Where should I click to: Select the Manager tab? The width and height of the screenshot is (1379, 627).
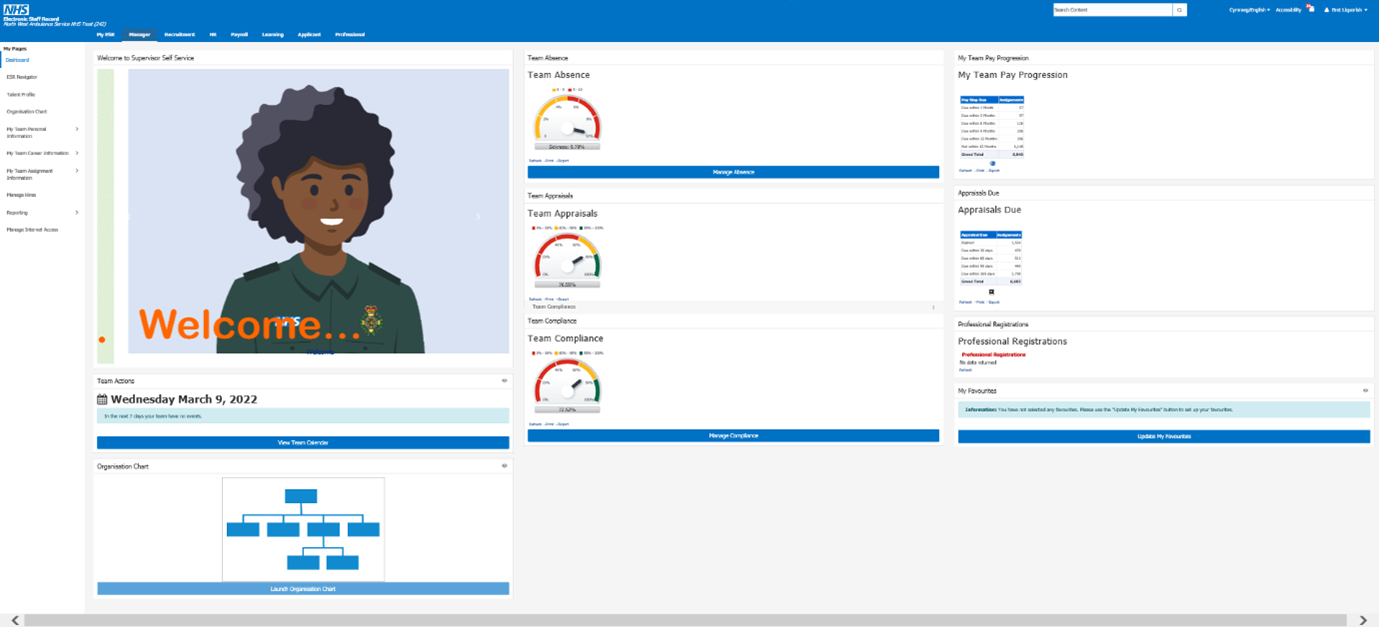pos(139,34)
